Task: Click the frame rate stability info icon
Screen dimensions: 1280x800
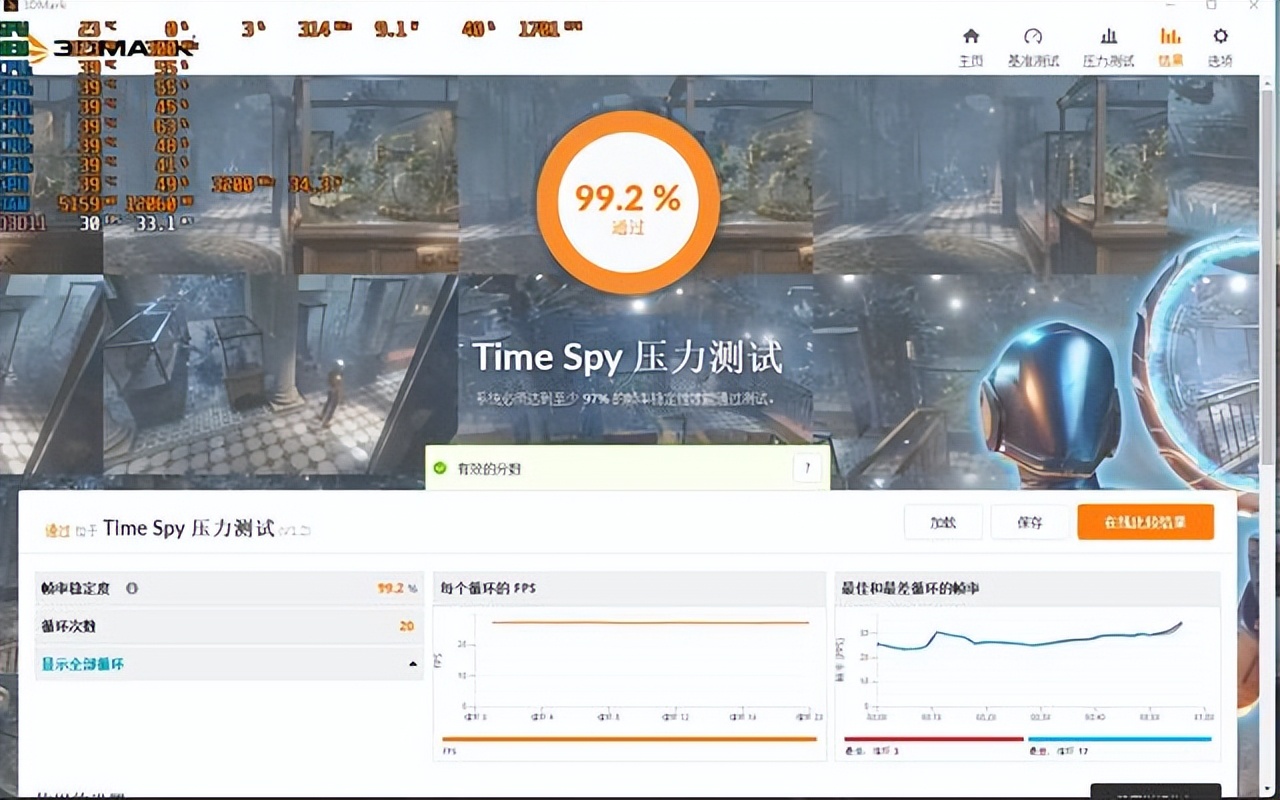Action: [x=131, y=589]
